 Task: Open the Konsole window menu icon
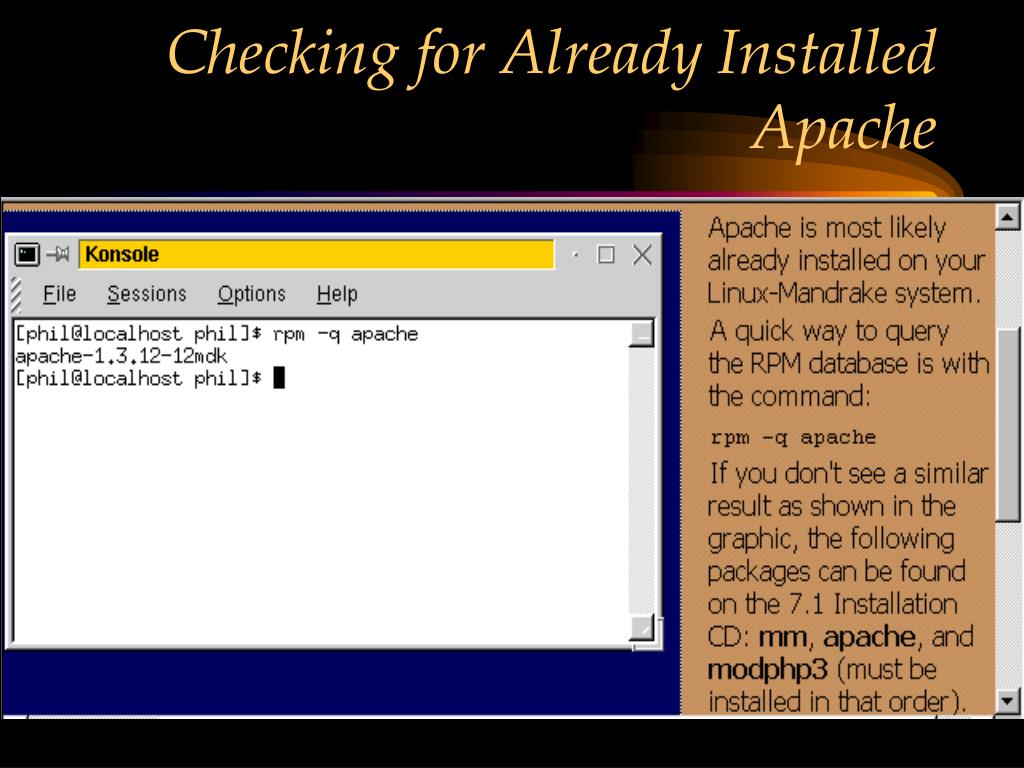[27, 255]
